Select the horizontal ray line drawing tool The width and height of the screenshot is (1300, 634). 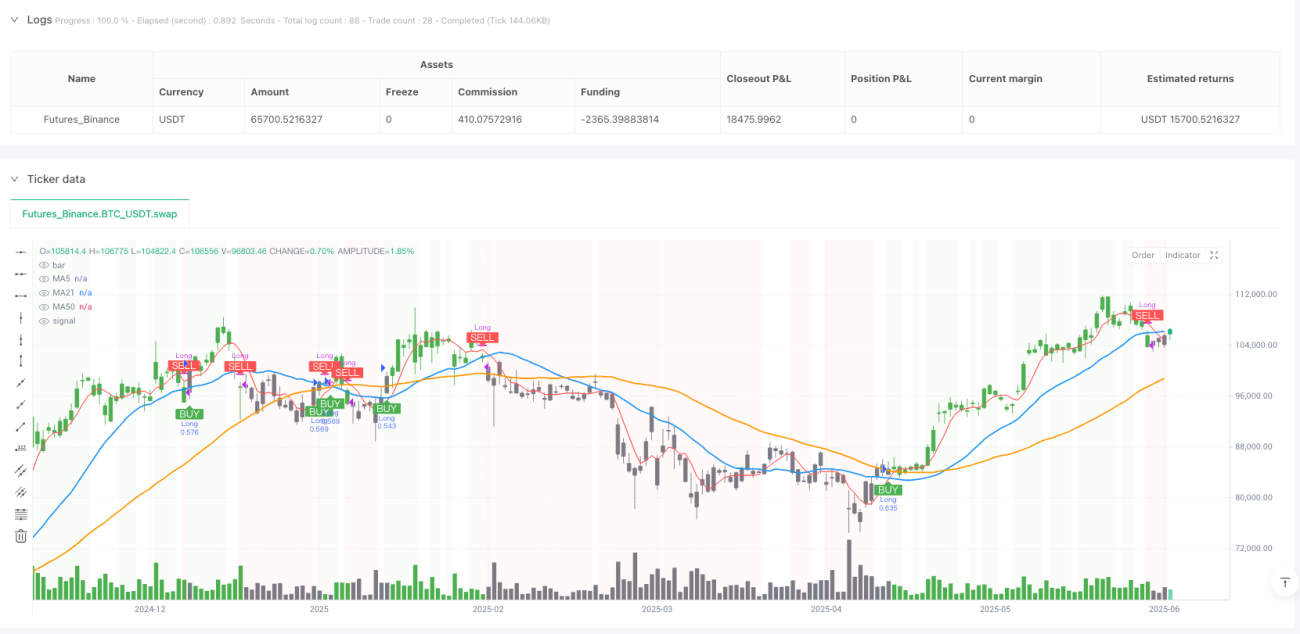coord(21,274)
